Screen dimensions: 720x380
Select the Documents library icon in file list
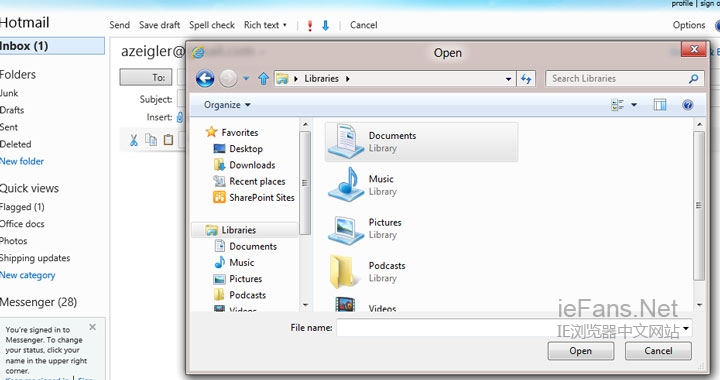(x=346, y=141)
